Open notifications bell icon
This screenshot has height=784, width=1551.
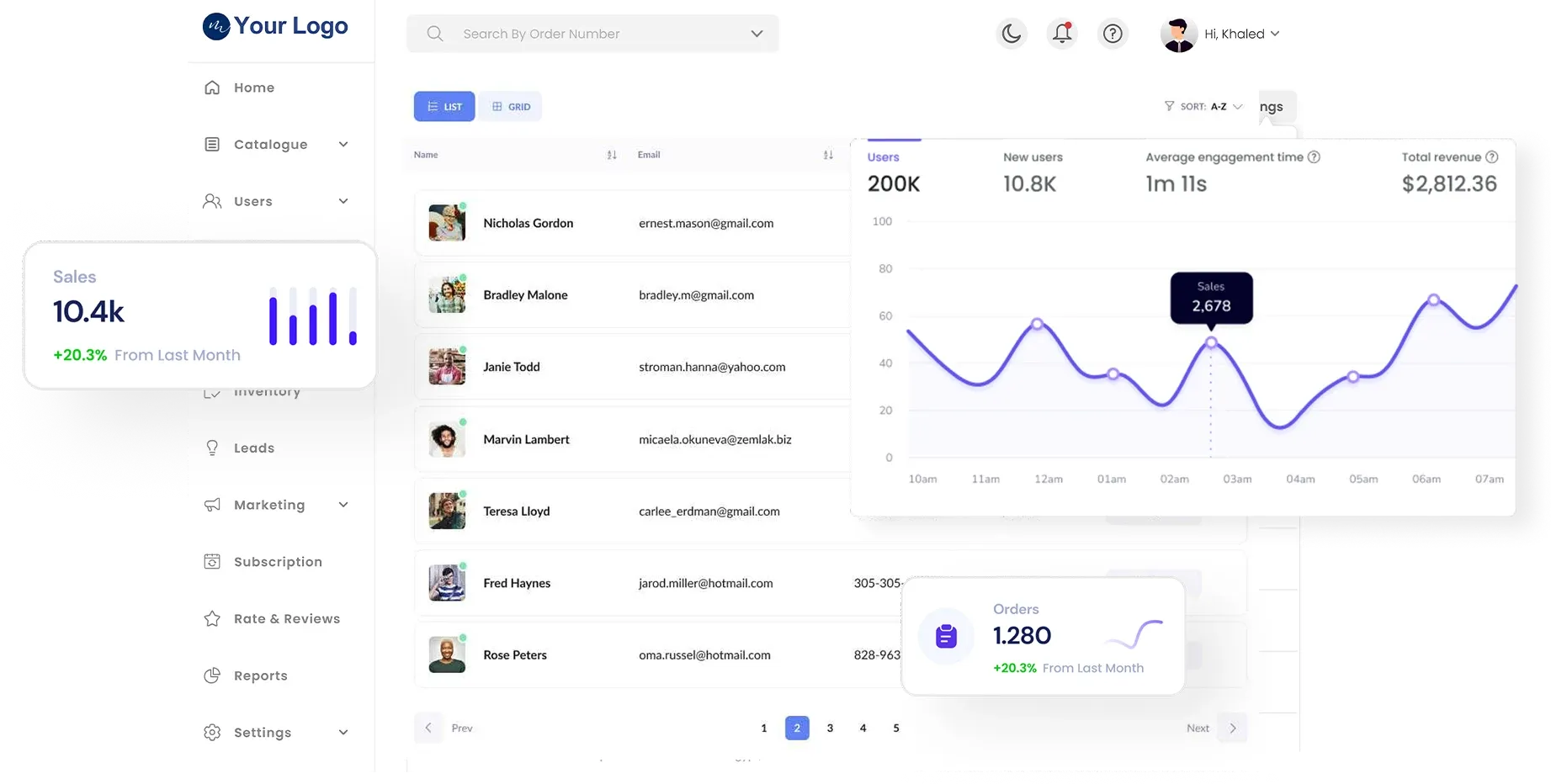tap(1062, 34)
